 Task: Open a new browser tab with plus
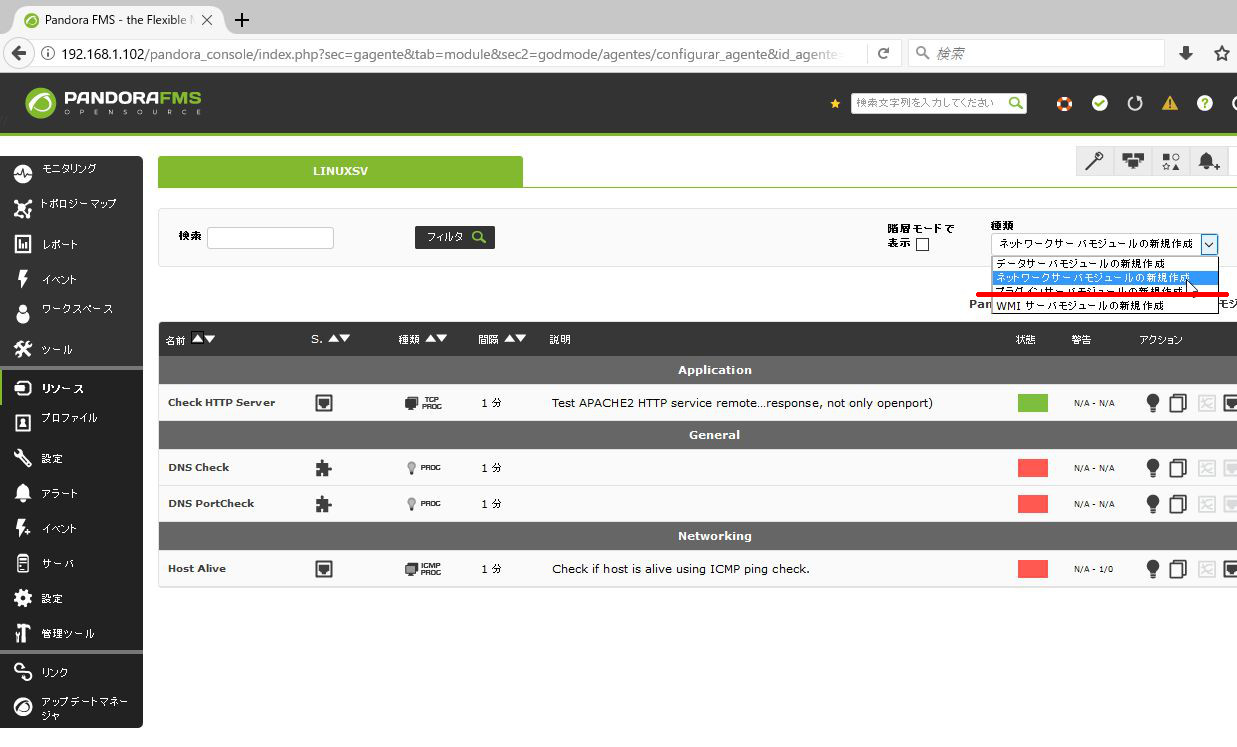click(x=241, y=20)
